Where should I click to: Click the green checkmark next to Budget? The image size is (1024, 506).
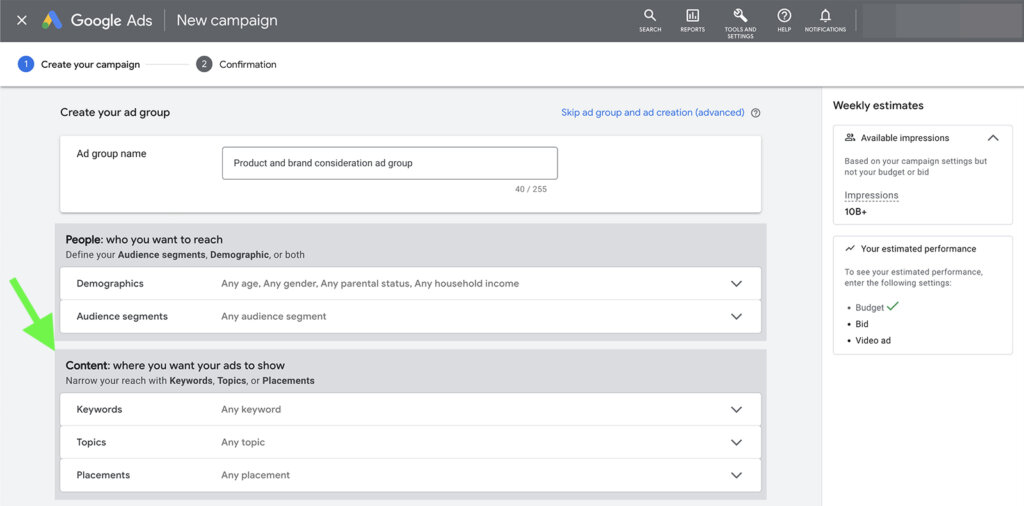[893, 306]
